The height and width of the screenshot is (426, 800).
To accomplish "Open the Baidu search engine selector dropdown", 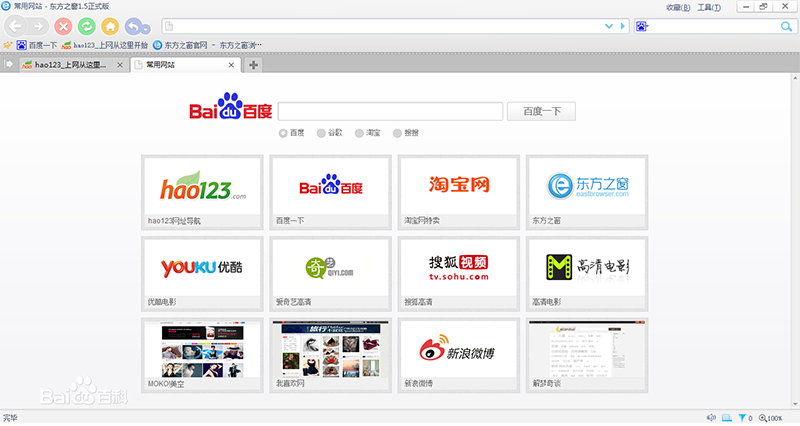I will tap(642, 26).
